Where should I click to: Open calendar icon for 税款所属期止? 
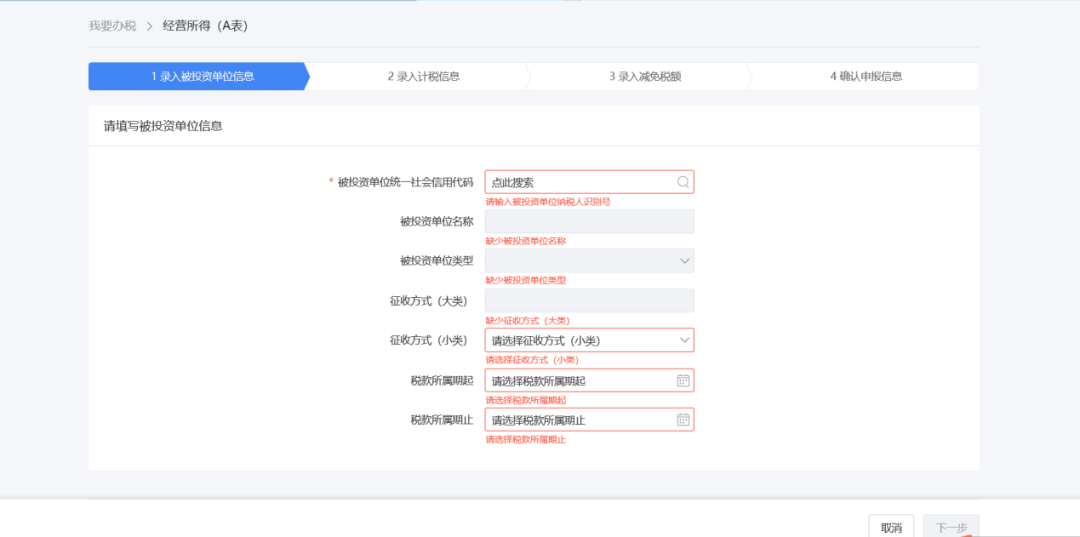[x=683, y=420]
